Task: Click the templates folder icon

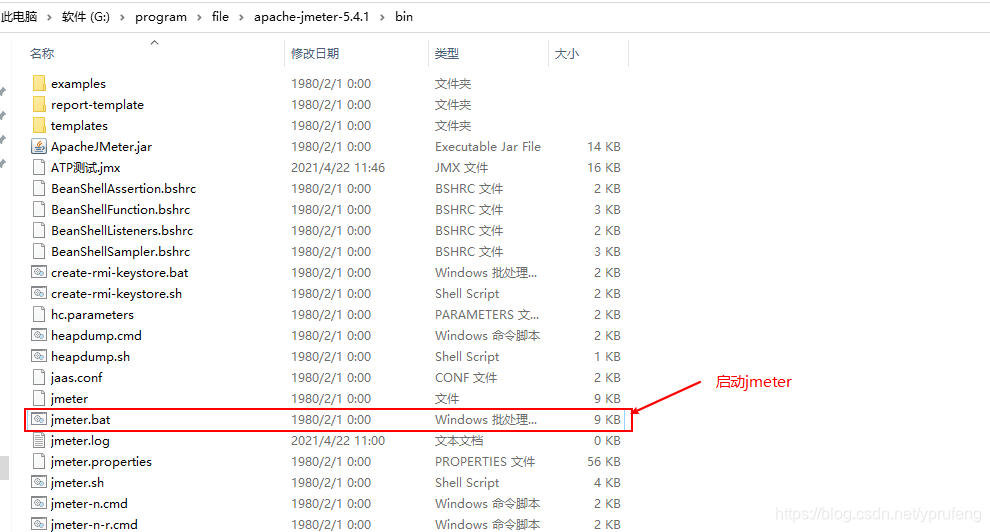Action: pyautogui.click(x=39, y=125)
